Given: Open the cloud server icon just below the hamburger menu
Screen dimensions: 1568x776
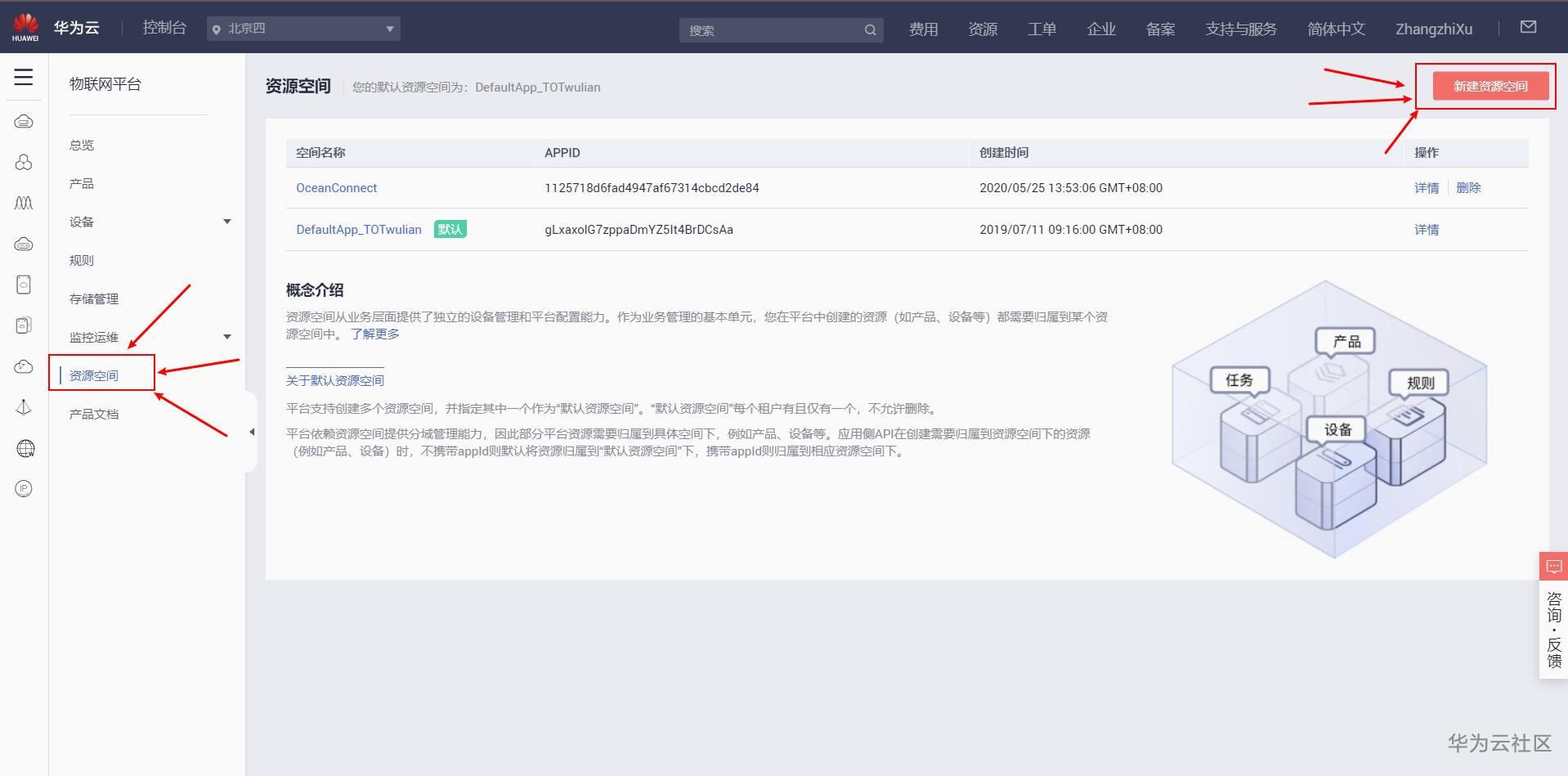Looking at the screenshot, I should (x=24, y=122).
